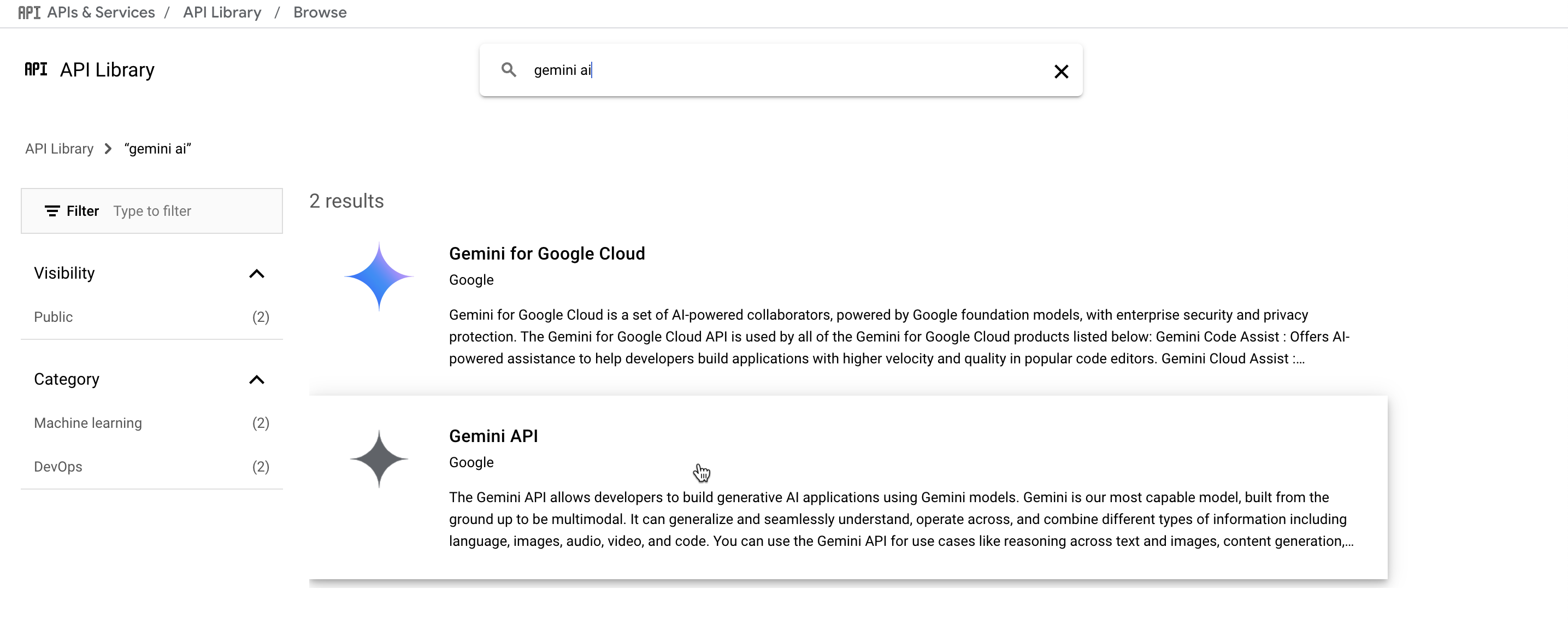Click the (2) count next to Public
The image size is (1568, 624).
point(261,317)
